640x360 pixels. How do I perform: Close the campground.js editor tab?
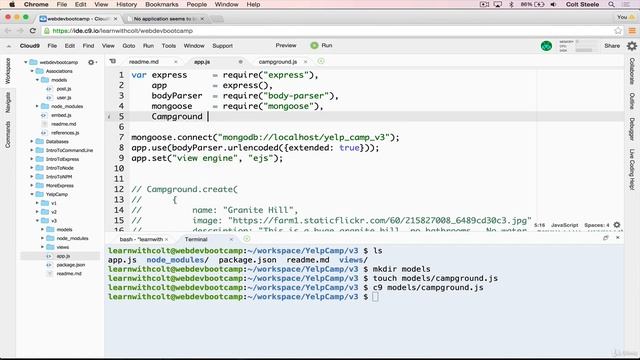(305, 62)
